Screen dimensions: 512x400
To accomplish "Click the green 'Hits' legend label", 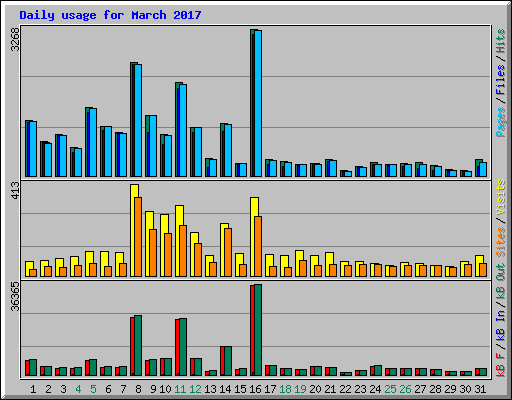I will [501, 41].
